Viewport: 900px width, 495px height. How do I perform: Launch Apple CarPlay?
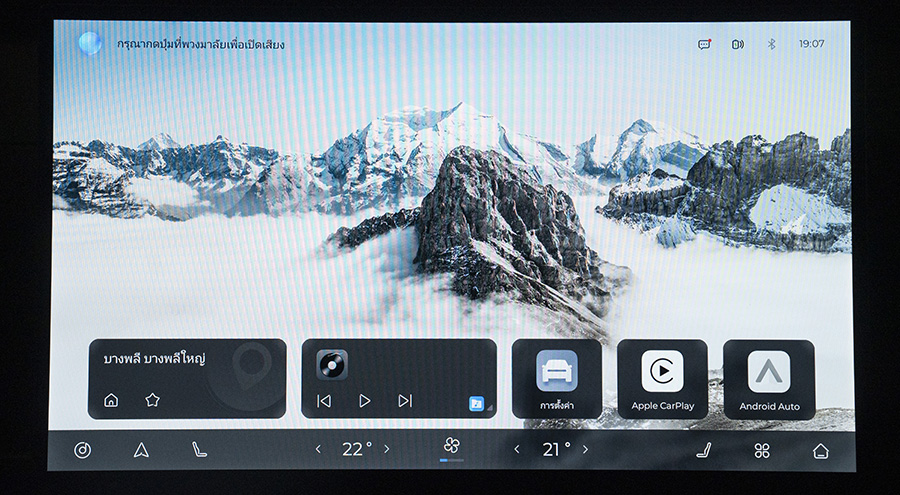(662, 379)
